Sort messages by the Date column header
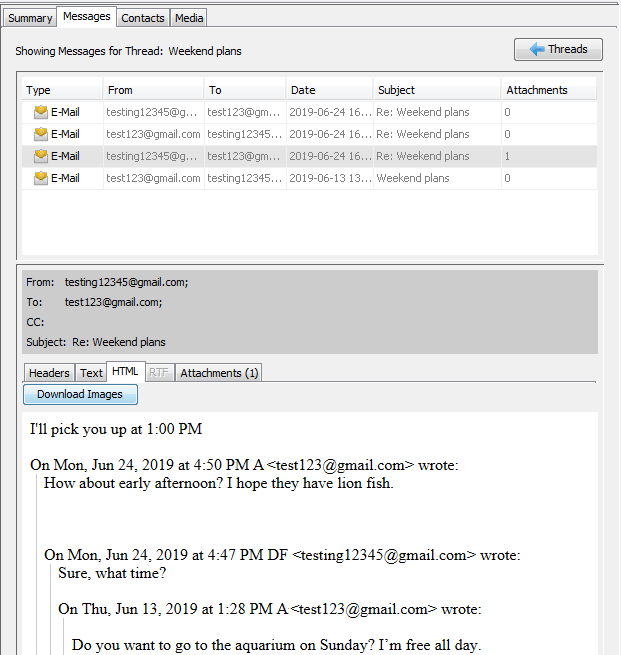 (x=330, y=90)
